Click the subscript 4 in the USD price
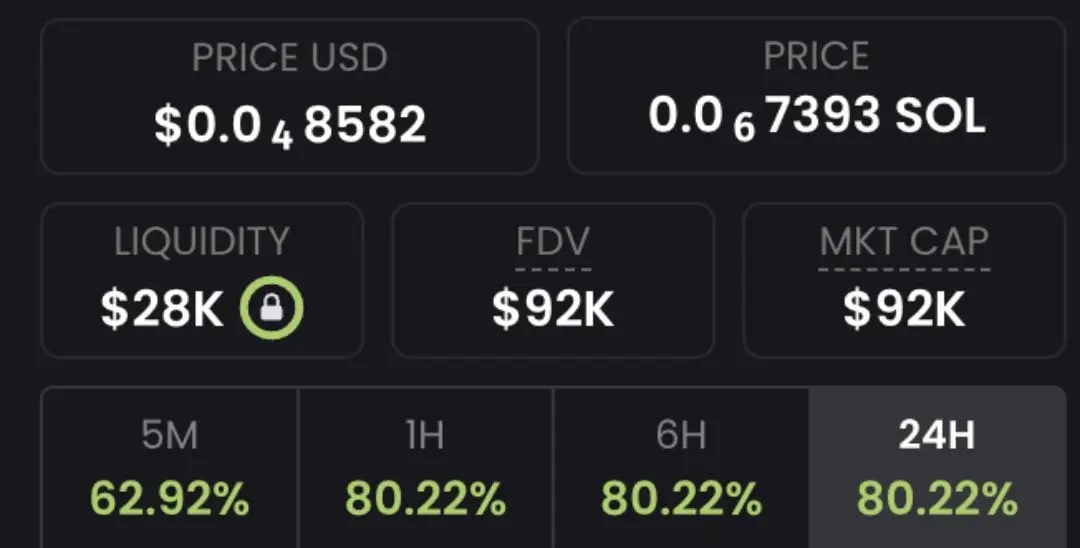The height and width of the screenshot is (548, 1080). point(282,135)
